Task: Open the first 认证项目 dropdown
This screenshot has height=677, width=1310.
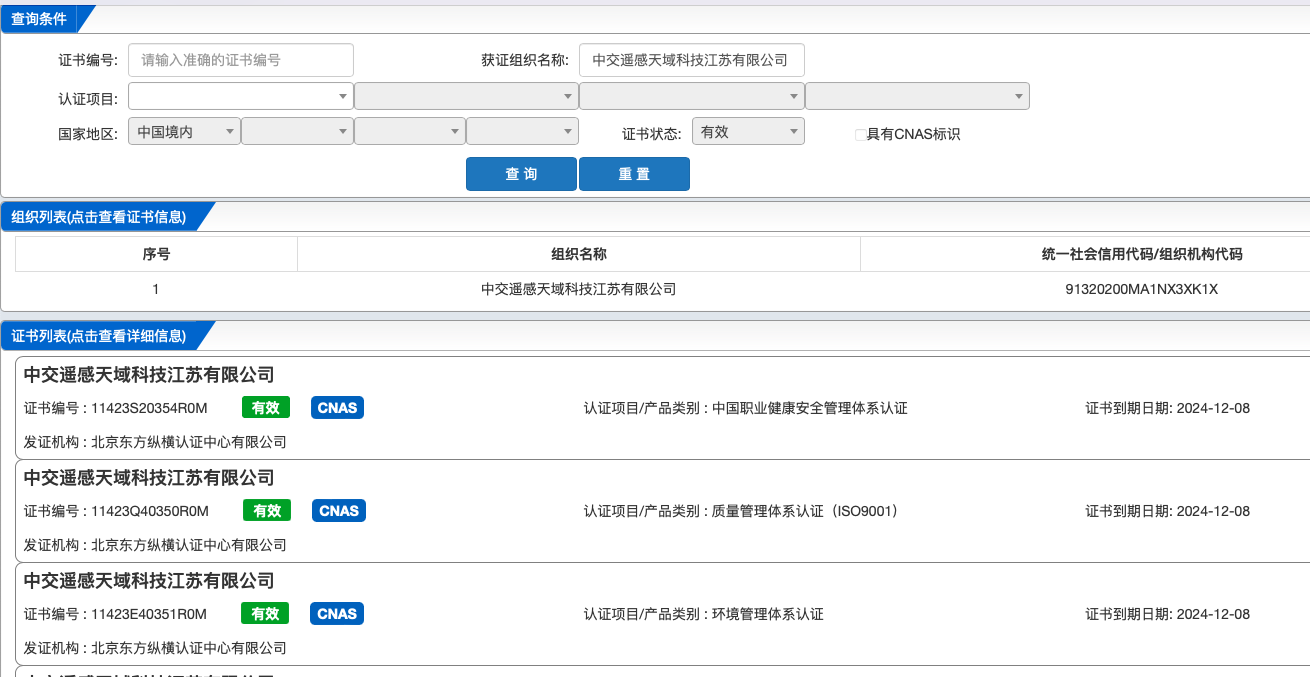Action: [x=240, y=96]
